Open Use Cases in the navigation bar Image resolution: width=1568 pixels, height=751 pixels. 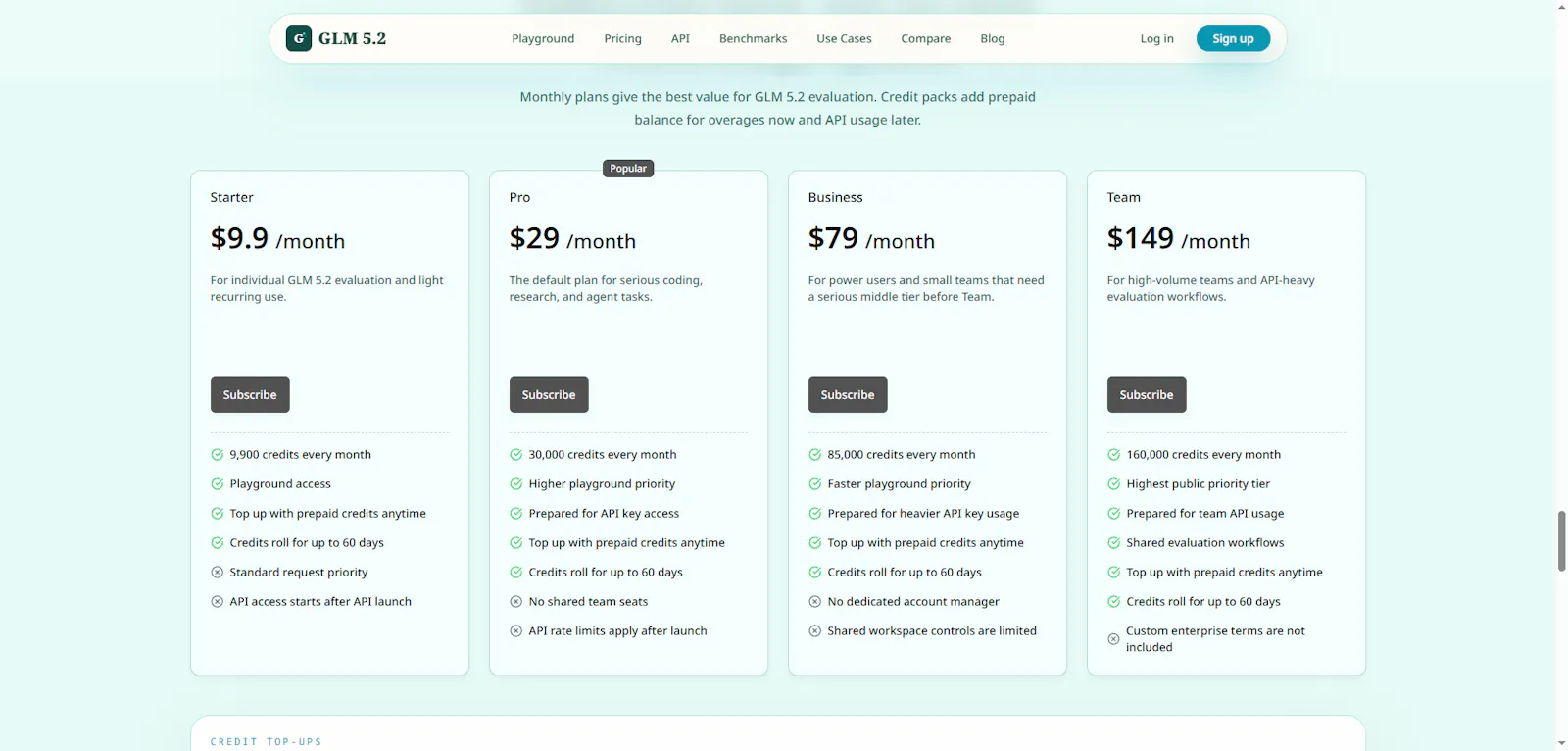click(844, 38)
